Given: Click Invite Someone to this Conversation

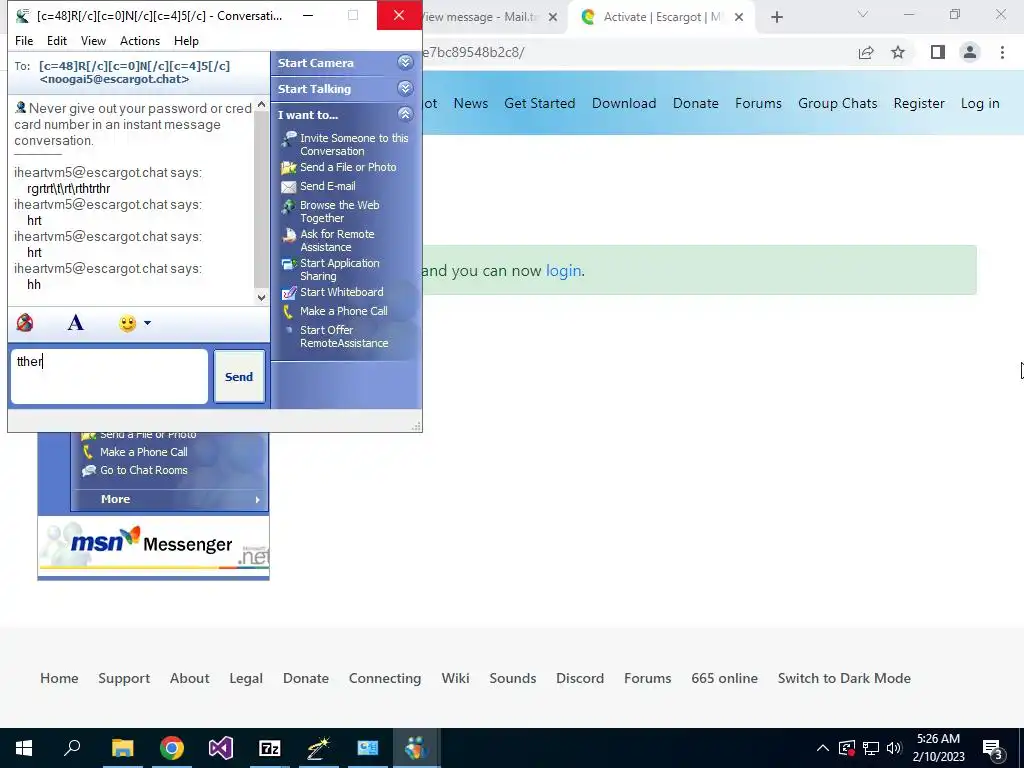Looking at the screenshot, I should [x=354, y=144].
